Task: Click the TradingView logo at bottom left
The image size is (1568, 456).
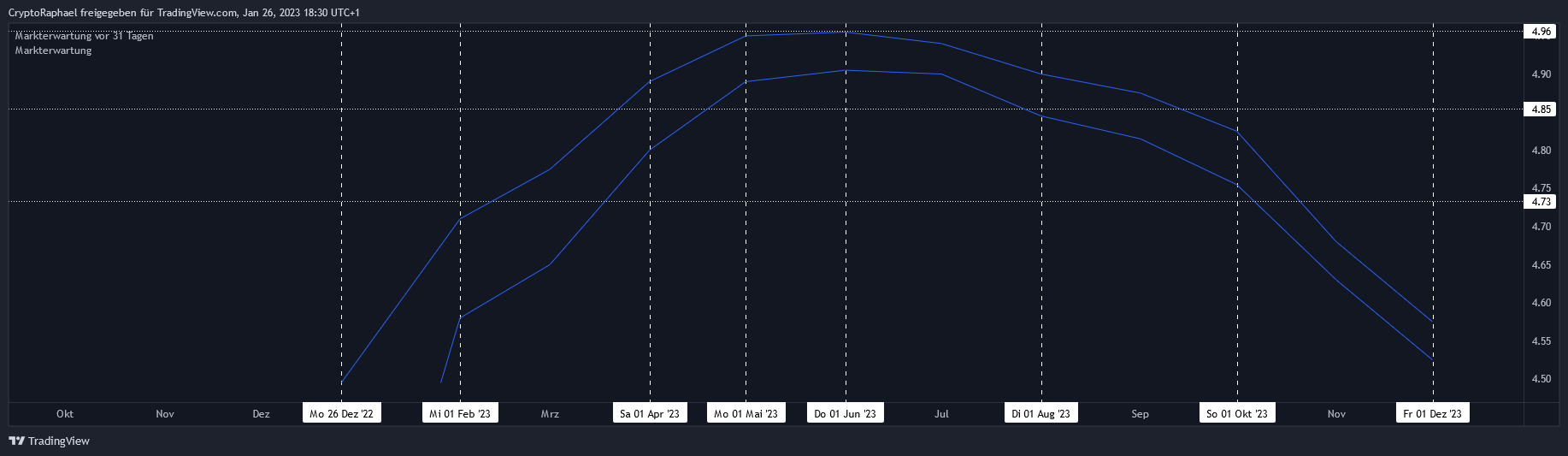Action: tap(49, 441)
